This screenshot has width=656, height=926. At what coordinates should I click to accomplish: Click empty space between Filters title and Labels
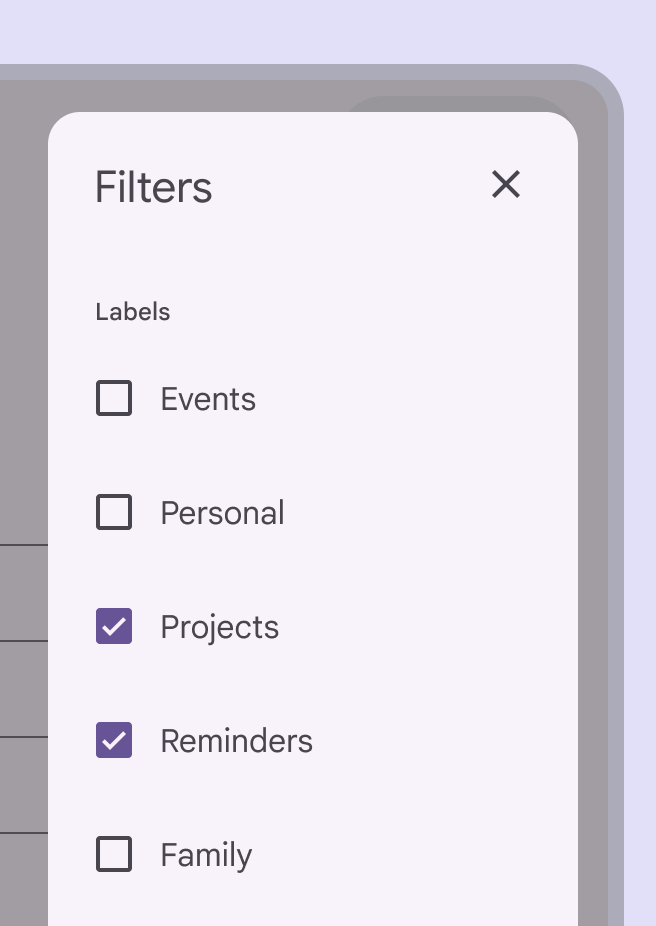[x=300, y=250]
